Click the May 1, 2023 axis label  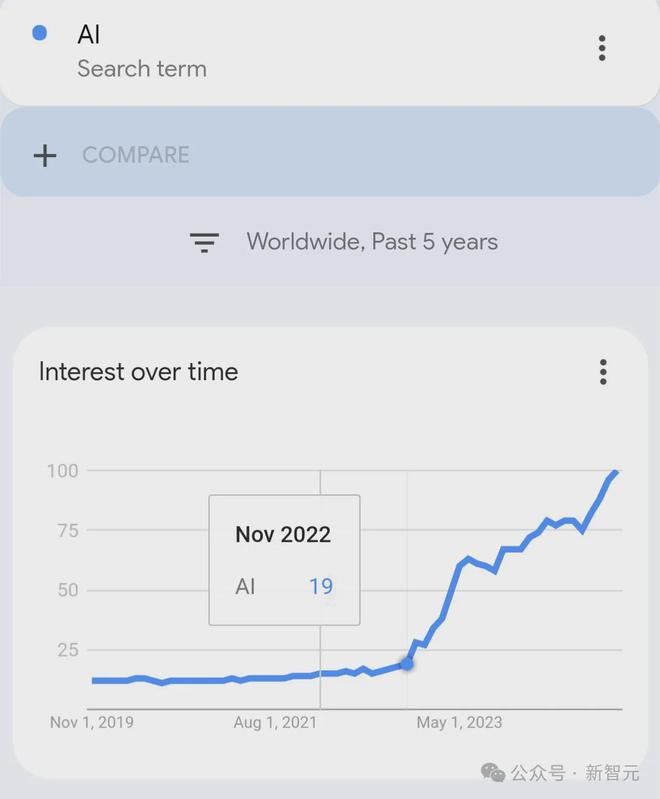point(459,722)
